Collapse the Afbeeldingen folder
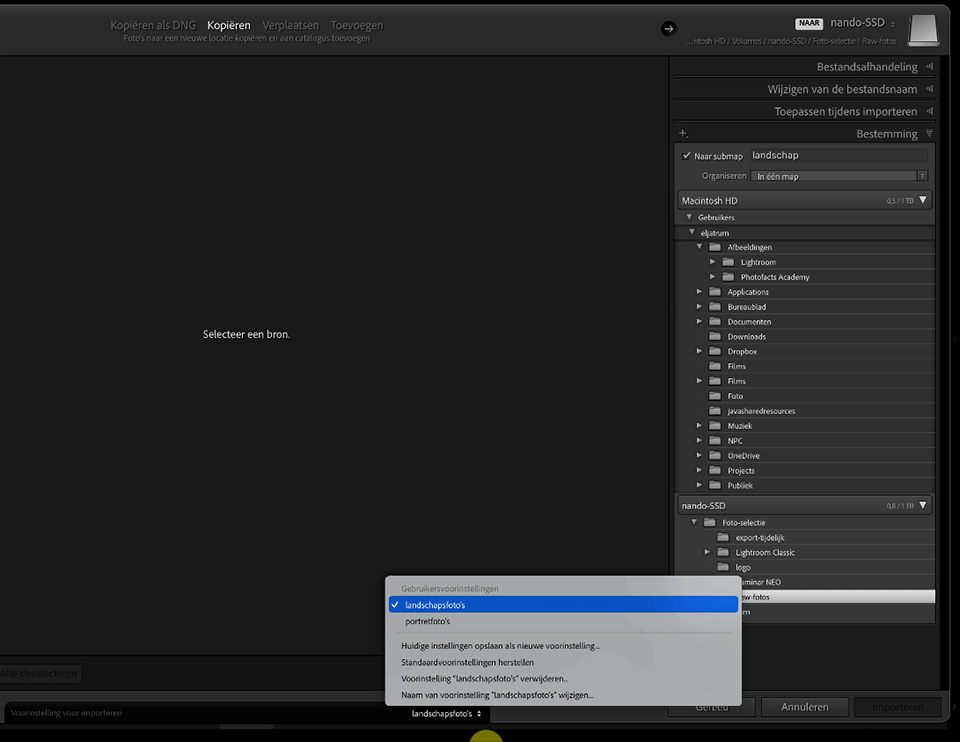This screenshot has height=742, width=960. [x=699, y=247]
